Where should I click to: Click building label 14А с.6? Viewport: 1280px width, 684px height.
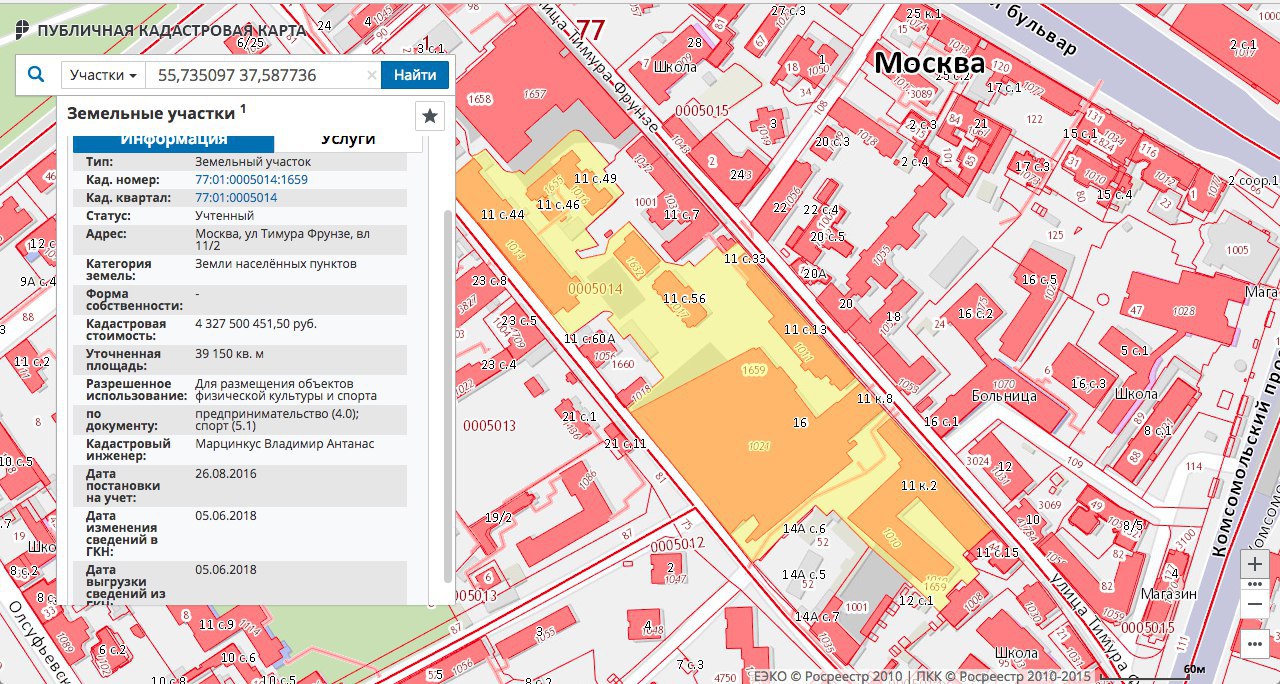804,529
